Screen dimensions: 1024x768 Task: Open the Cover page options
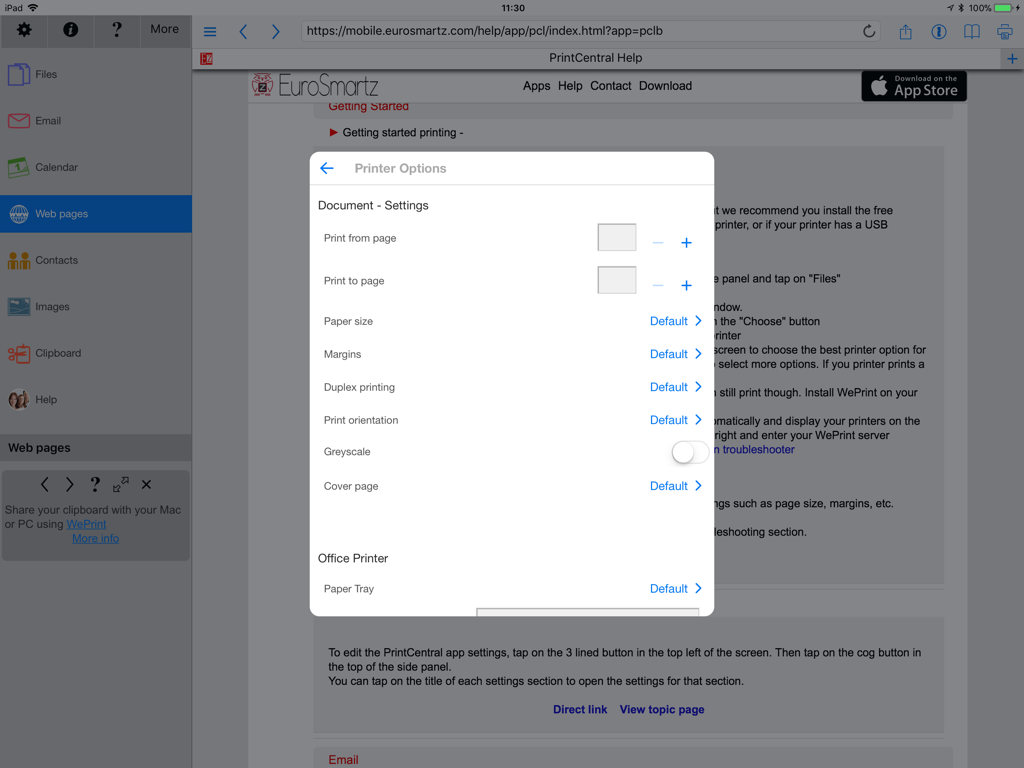click(x=676, y=485)
